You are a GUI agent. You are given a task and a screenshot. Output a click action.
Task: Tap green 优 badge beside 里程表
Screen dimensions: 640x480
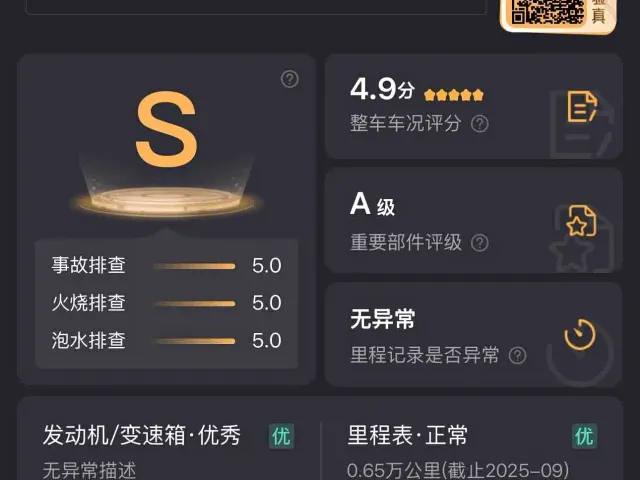click(x=584, y=436)
